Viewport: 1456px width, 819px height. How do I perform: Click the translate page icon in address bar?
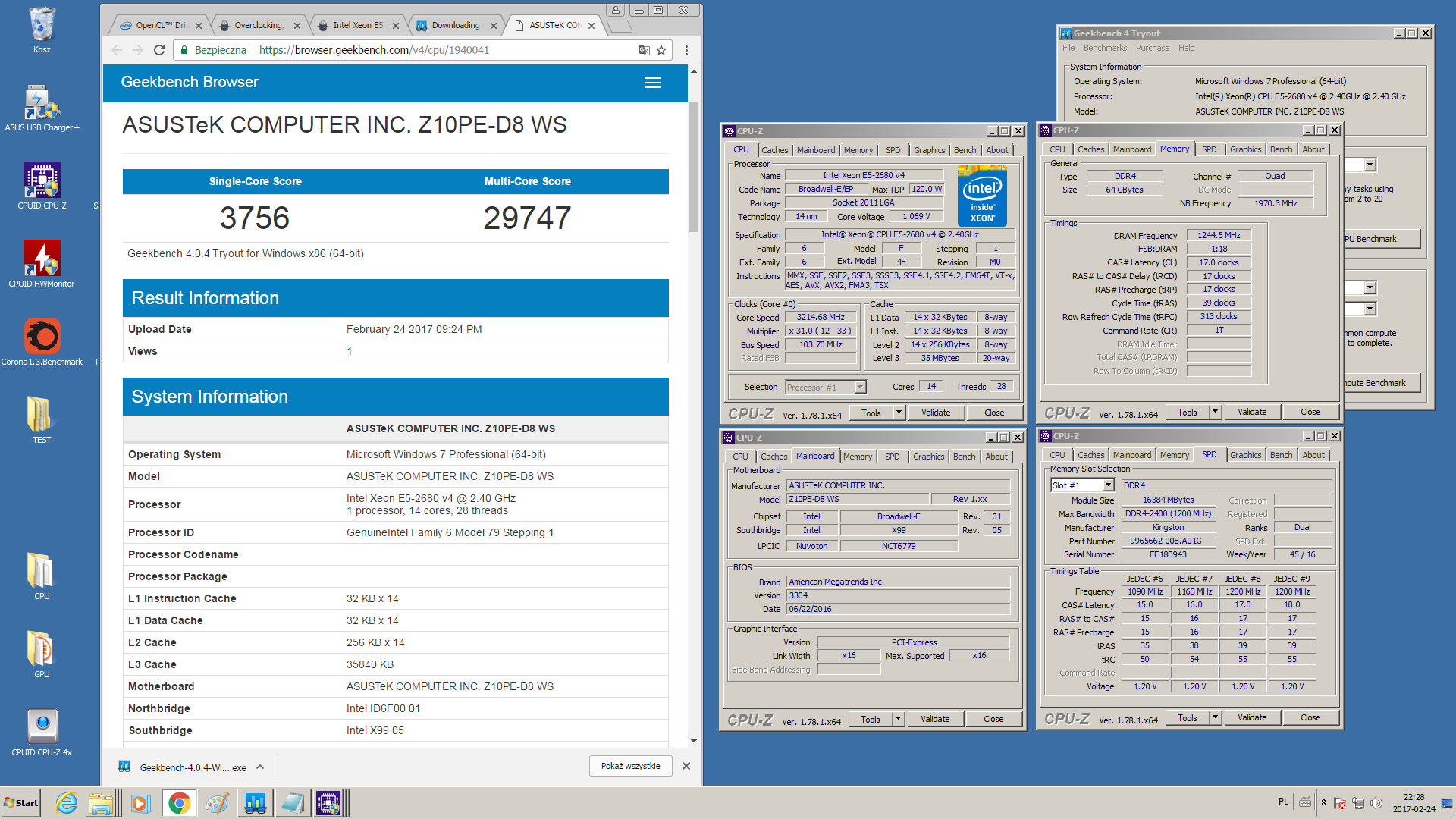coord(644,50)
